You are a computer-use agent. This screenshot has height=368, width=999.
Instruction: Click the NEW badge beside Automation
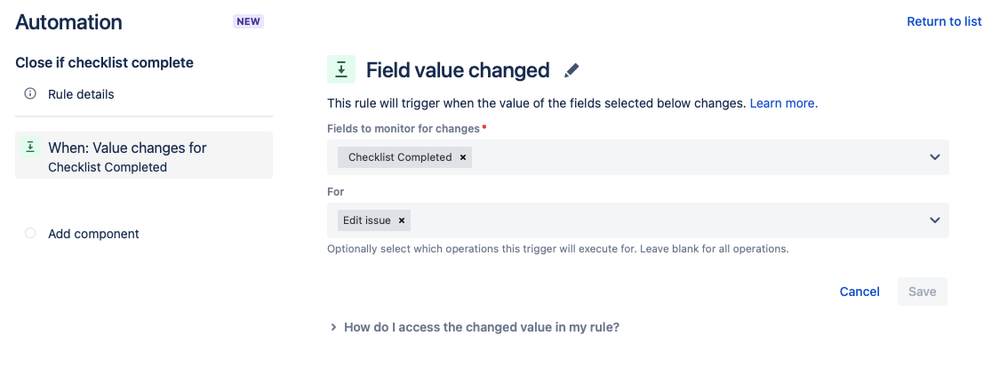coord(248,22)
